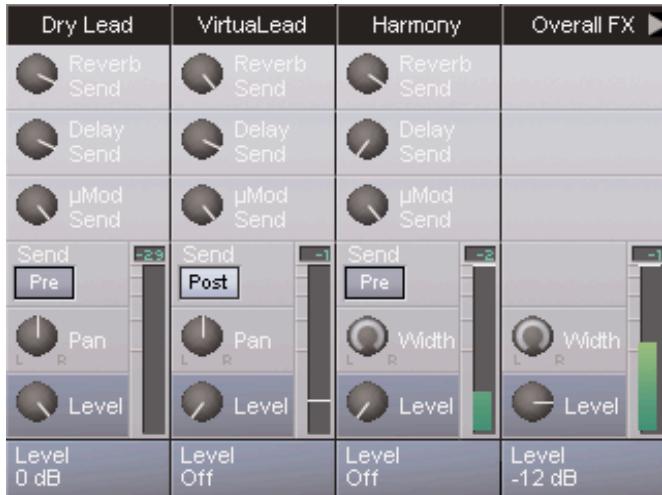Viewport: 662px width, 495px height.
Task: Click Dry Lead peak readout -29
Action: pos(149,255)
